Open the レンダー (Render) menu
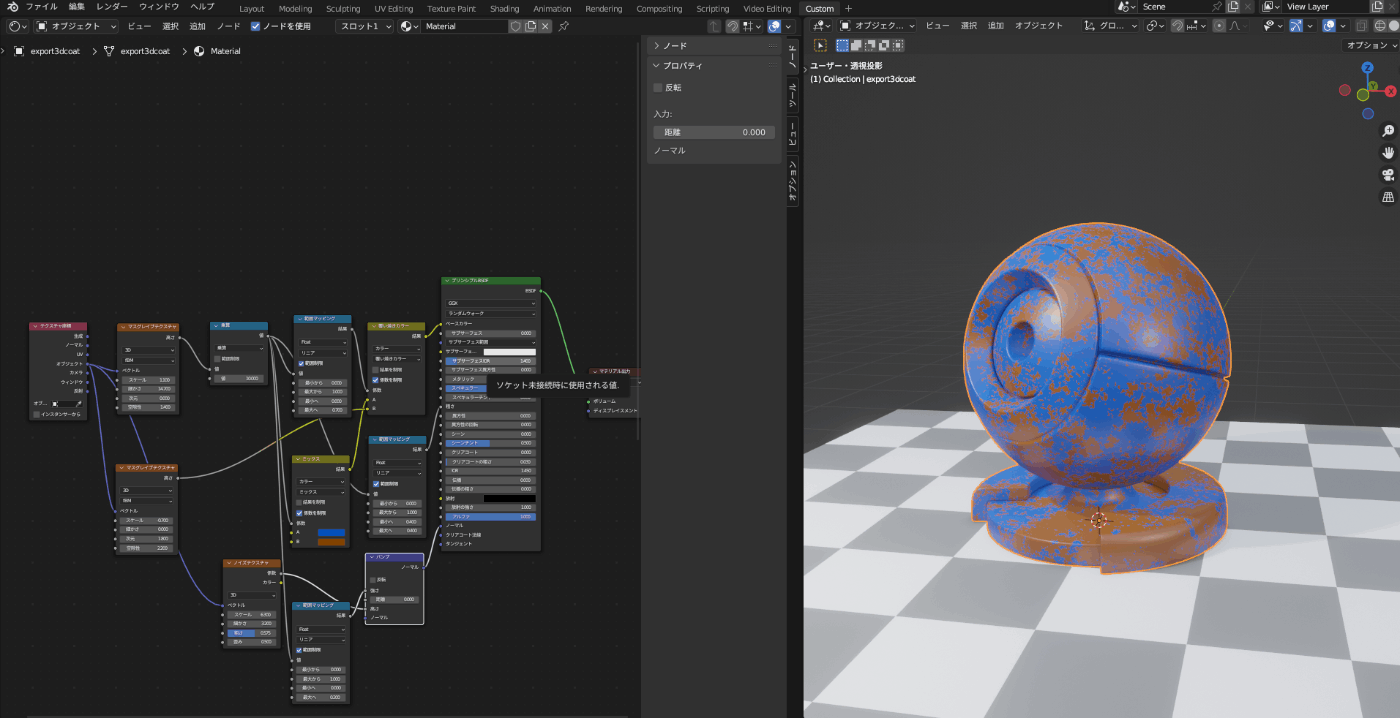The width and height of the screenshot is (1400, 718). [111, 7]
